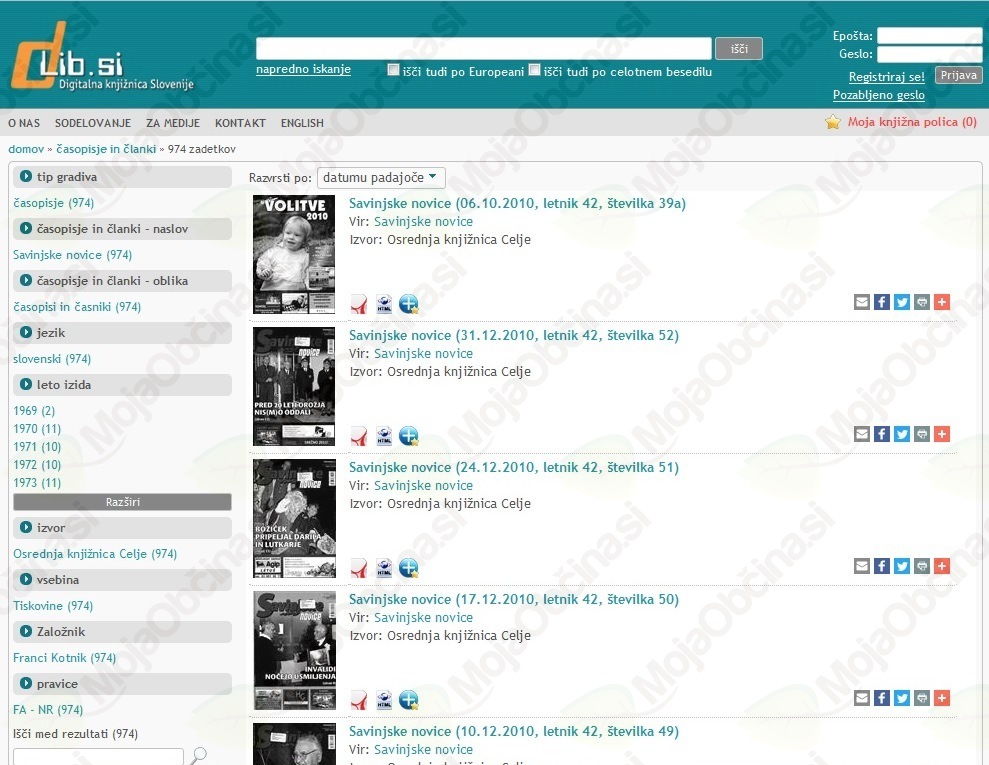Expand year list with 'Razširi' bar
The image size is (989, 765).
coord(122,502)
